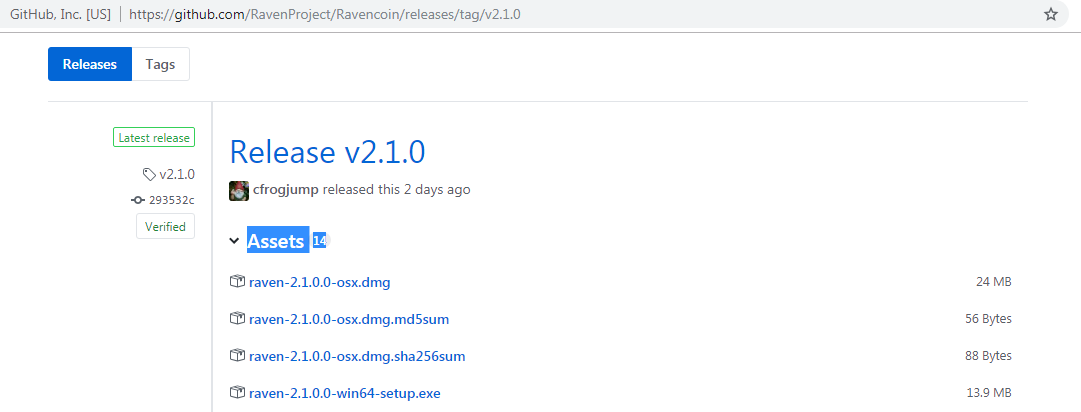Click the 13.9 MB file size
Viewport: 1081px width, 412px height.
(989, 393)
